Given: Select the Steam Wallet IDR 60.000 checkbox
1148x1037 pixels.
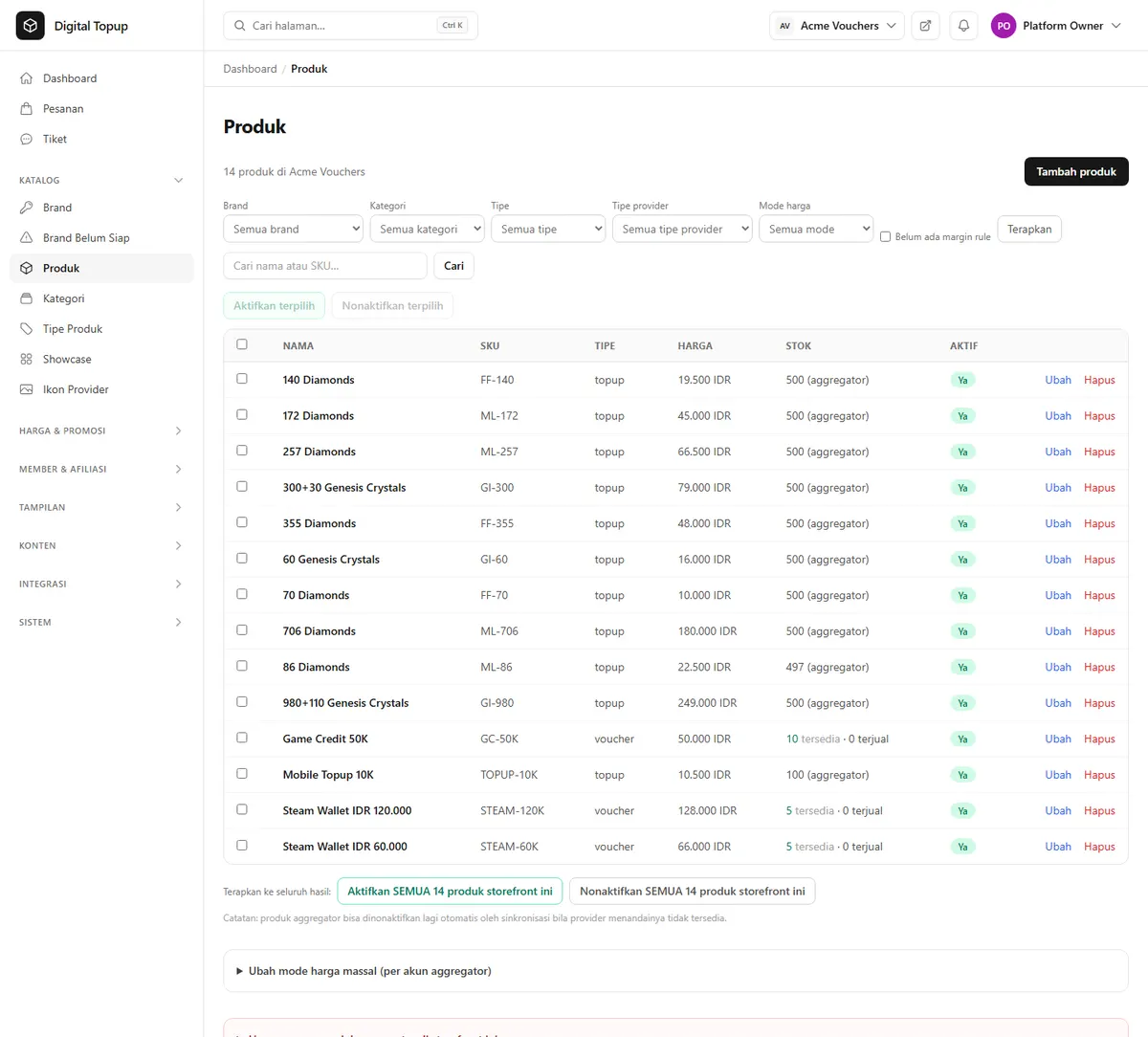Looking at the screenshot, I should (242, 845).
